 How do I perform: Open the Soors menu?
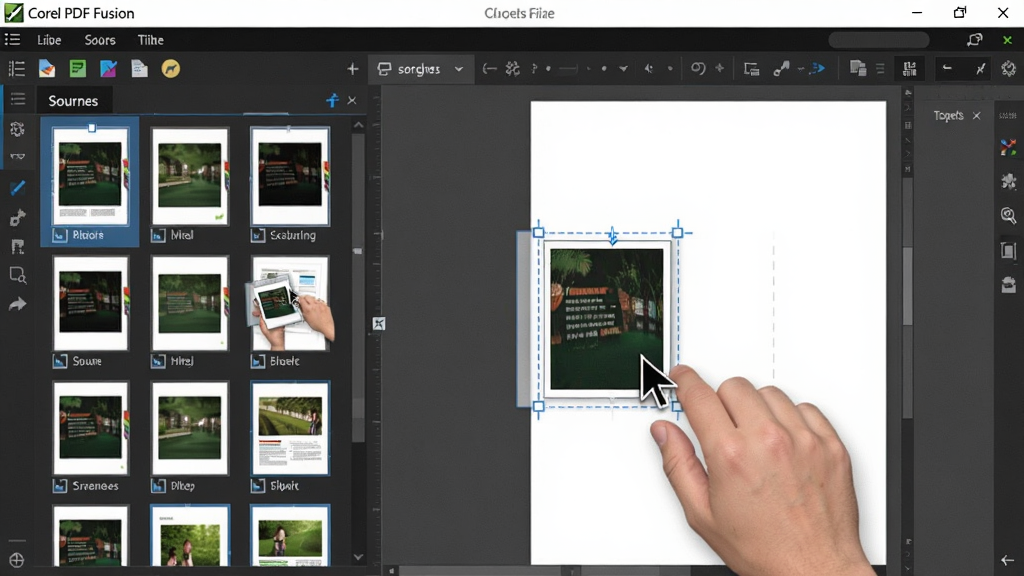(100, 40)
